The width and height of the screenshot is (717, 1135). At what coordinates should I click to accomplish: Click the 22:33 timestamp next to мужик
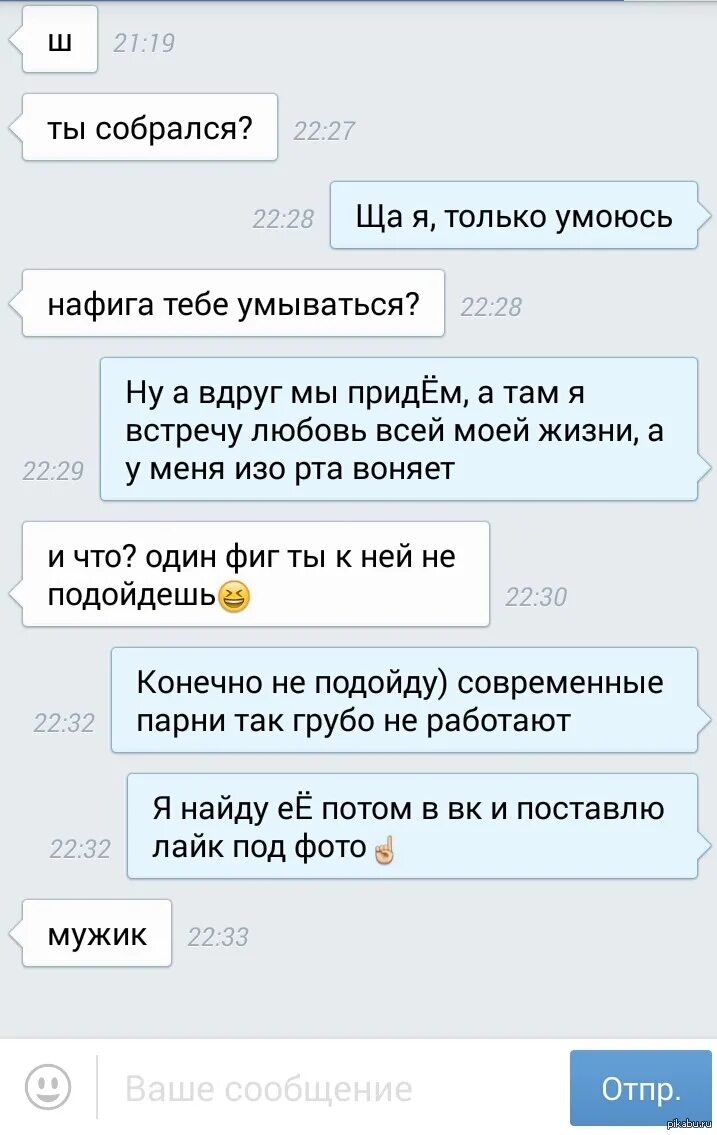[x=218, y=937]
